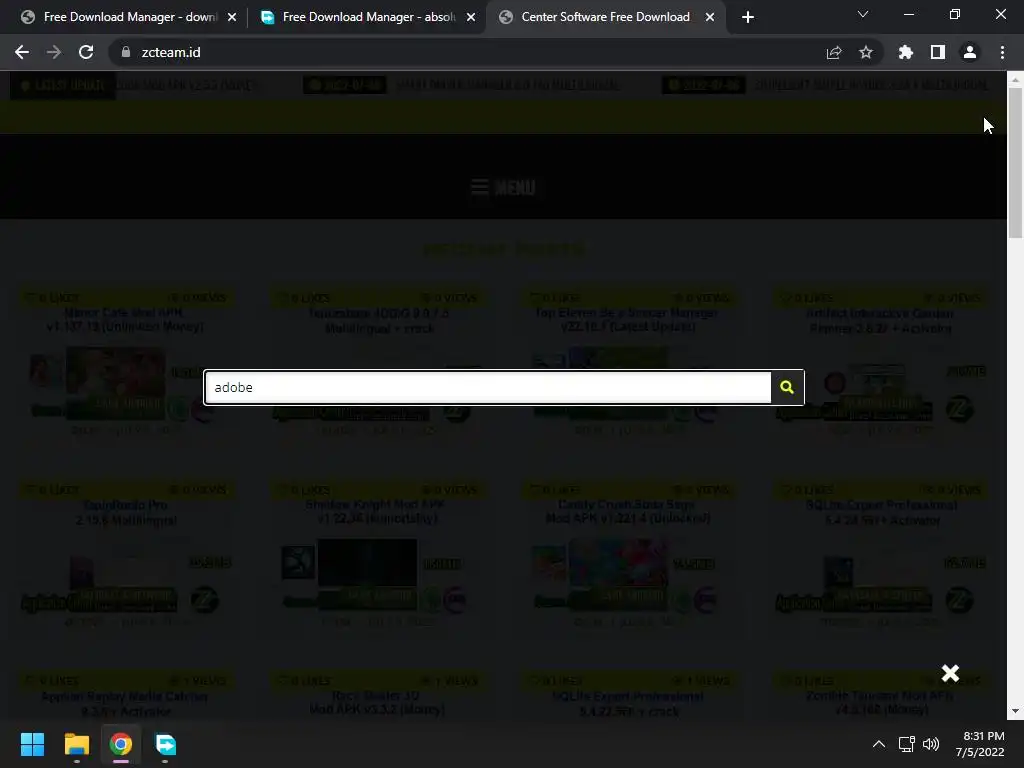Open the tab search dropdown chevron
Viewport: 1024px width, 768px height.
click(863, 14)
